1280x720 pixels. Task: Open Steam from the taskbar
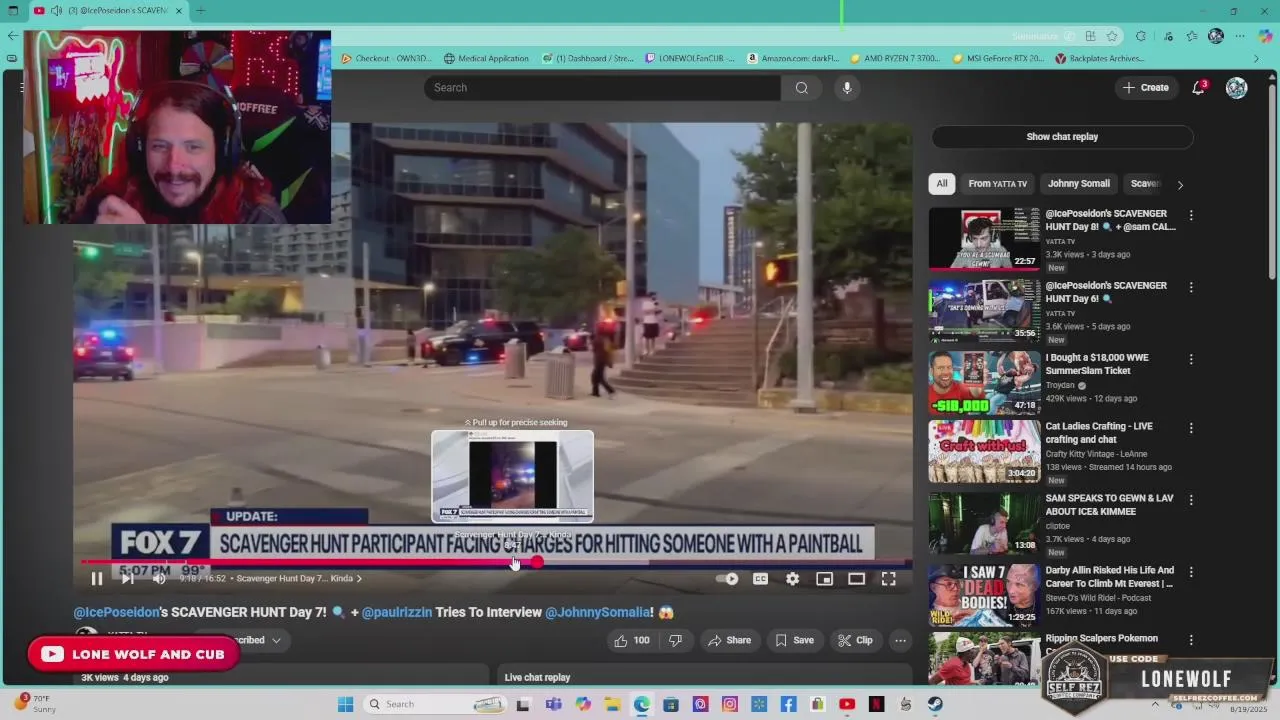click(935, 704)
